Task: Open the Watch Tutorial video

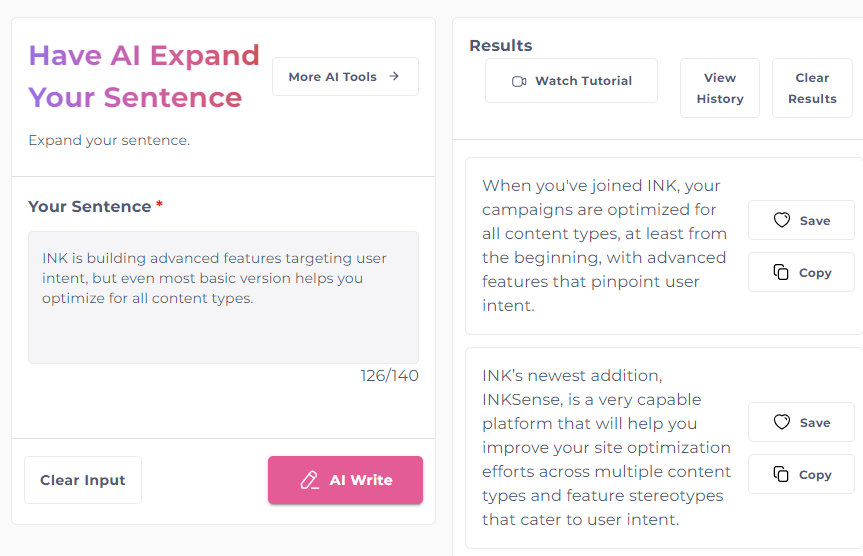Action: tap(571, 81)
